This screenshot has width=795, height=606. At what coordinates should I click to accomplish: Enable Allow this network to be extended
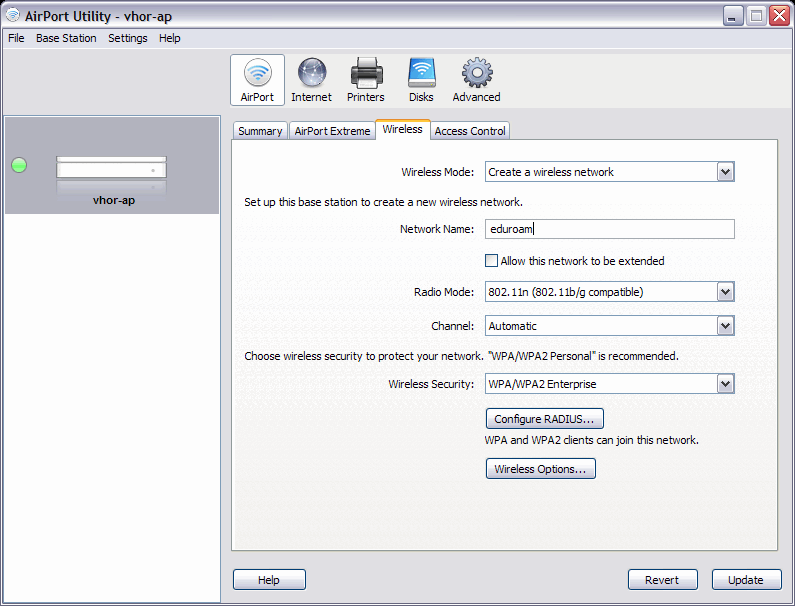click(491, 261)
